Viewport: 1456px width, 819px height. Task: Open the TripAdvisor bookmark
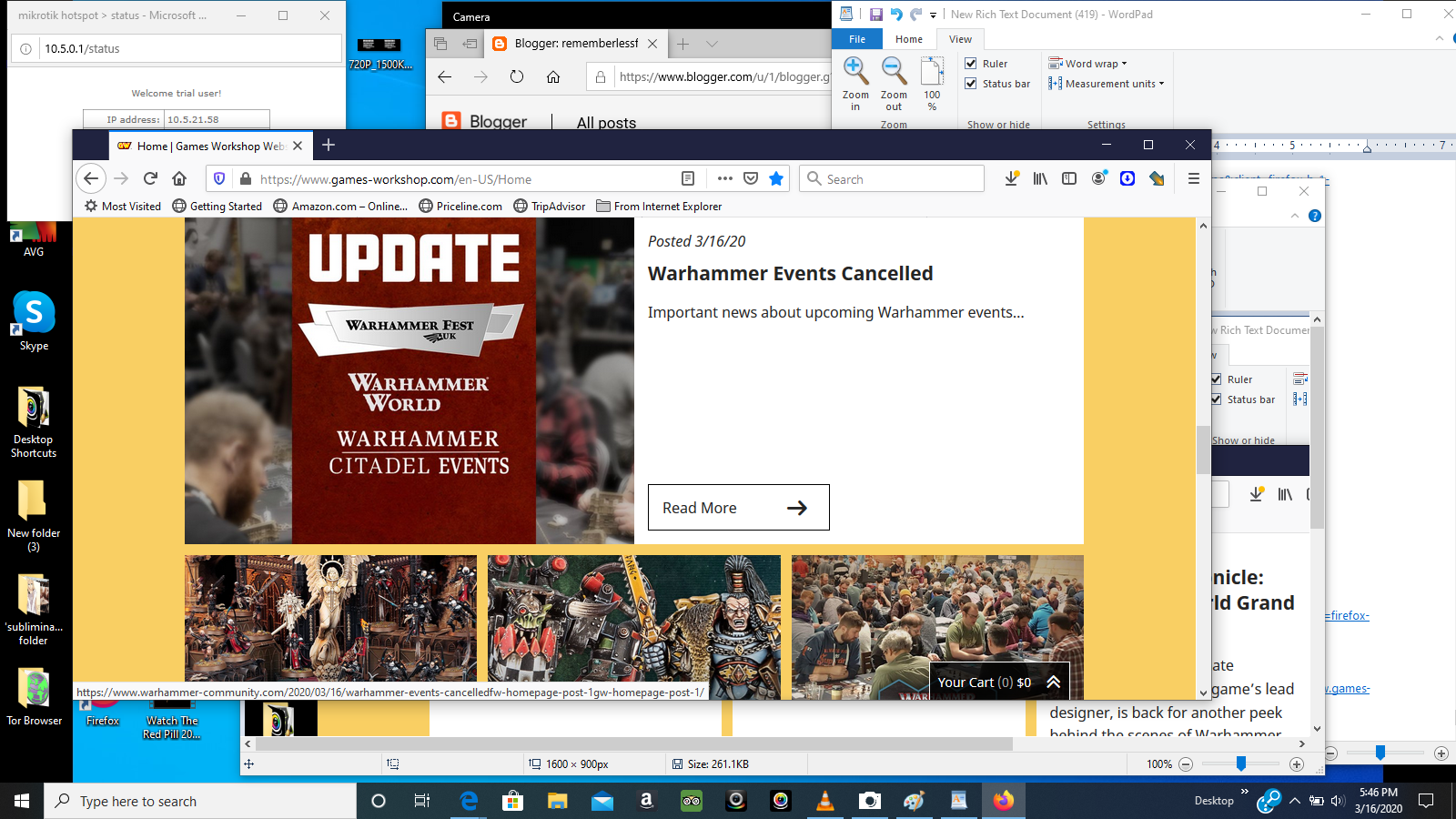click(550, 207)
